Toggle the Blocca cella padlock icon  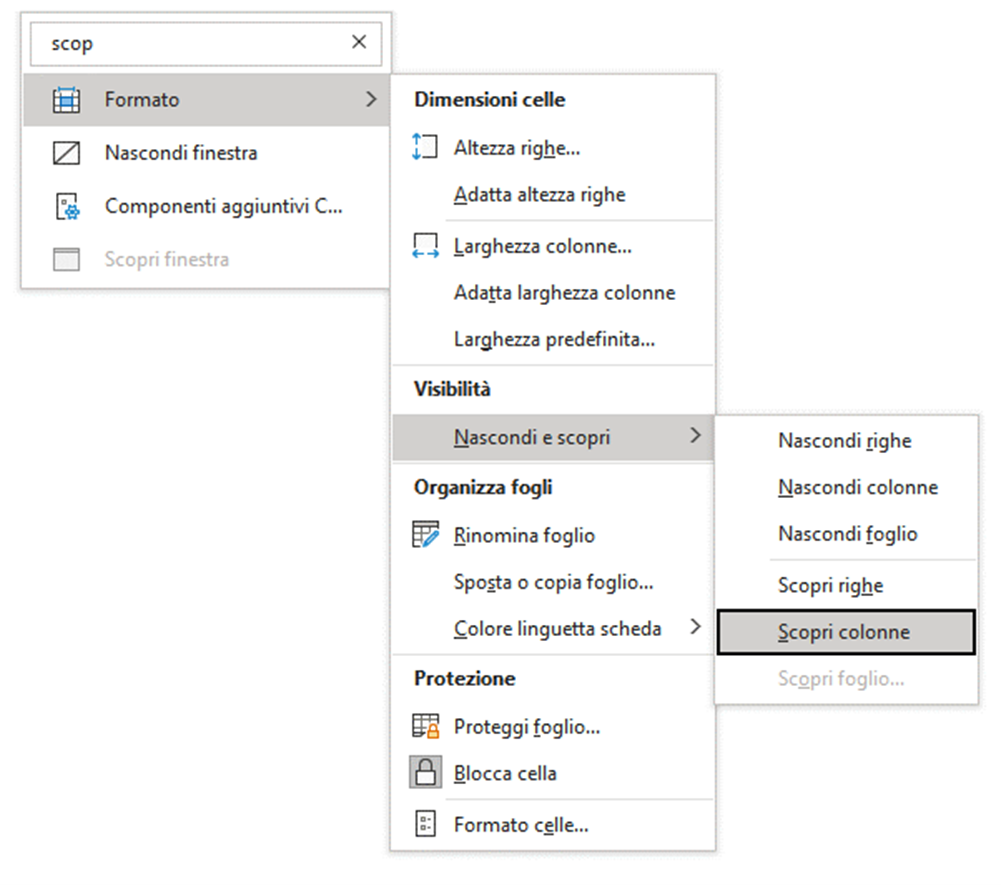point(425,773)
